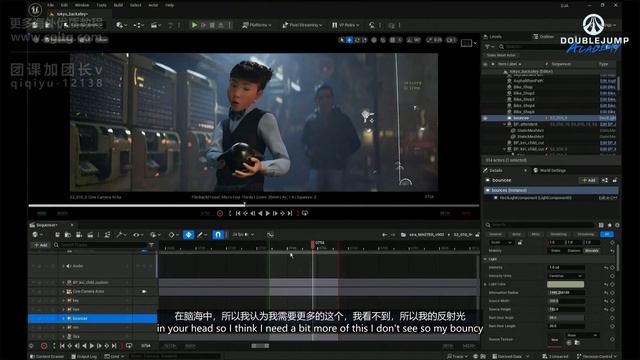Select the Cine Camera Actor track
The height and width of the screenshot is (360, 640).
coord(93,291)
